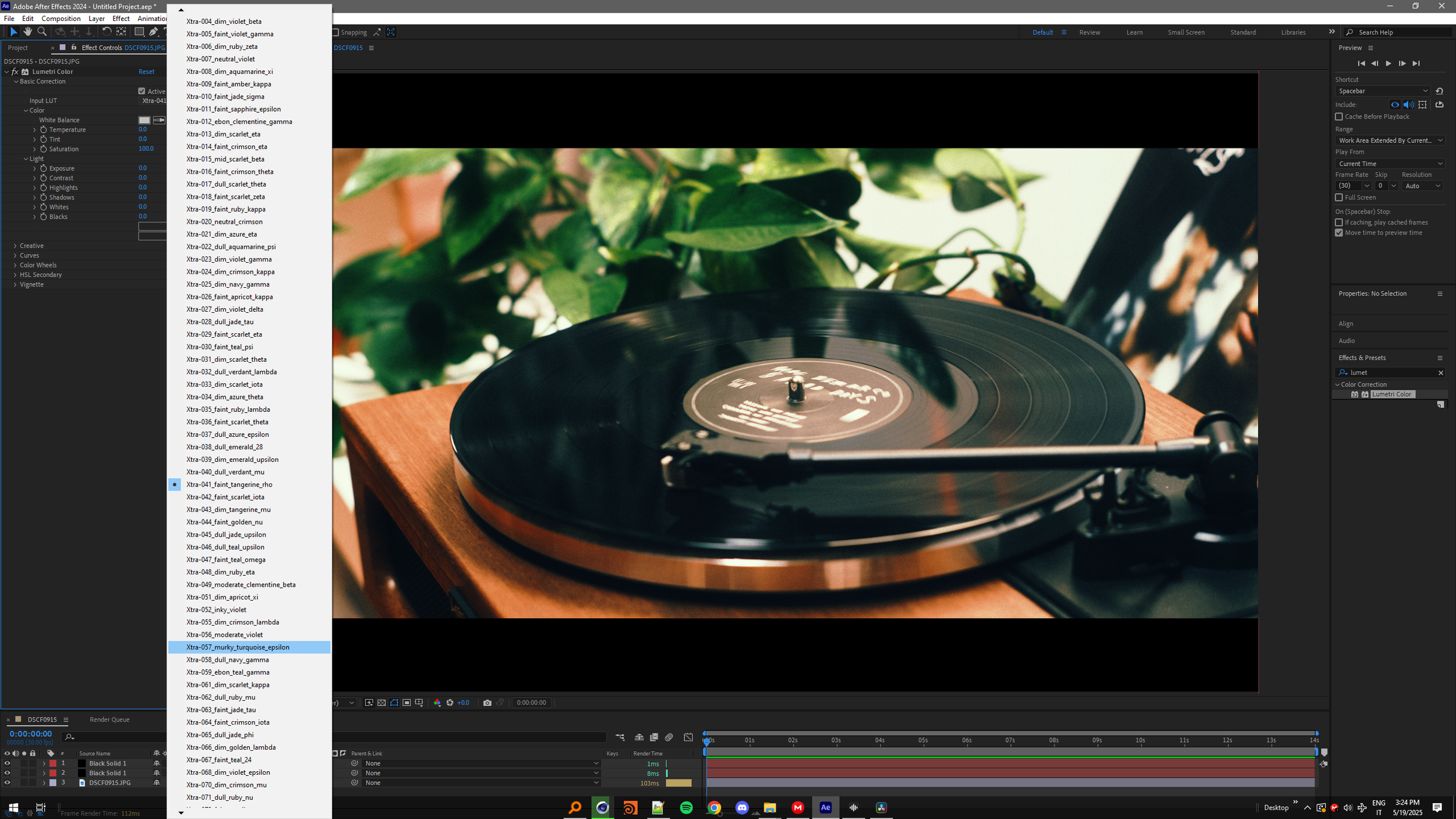The width and height of the screenshot is (1456, 819).
Task: Click Reset on the Lumetri Color effect
Action: [146, 71]
